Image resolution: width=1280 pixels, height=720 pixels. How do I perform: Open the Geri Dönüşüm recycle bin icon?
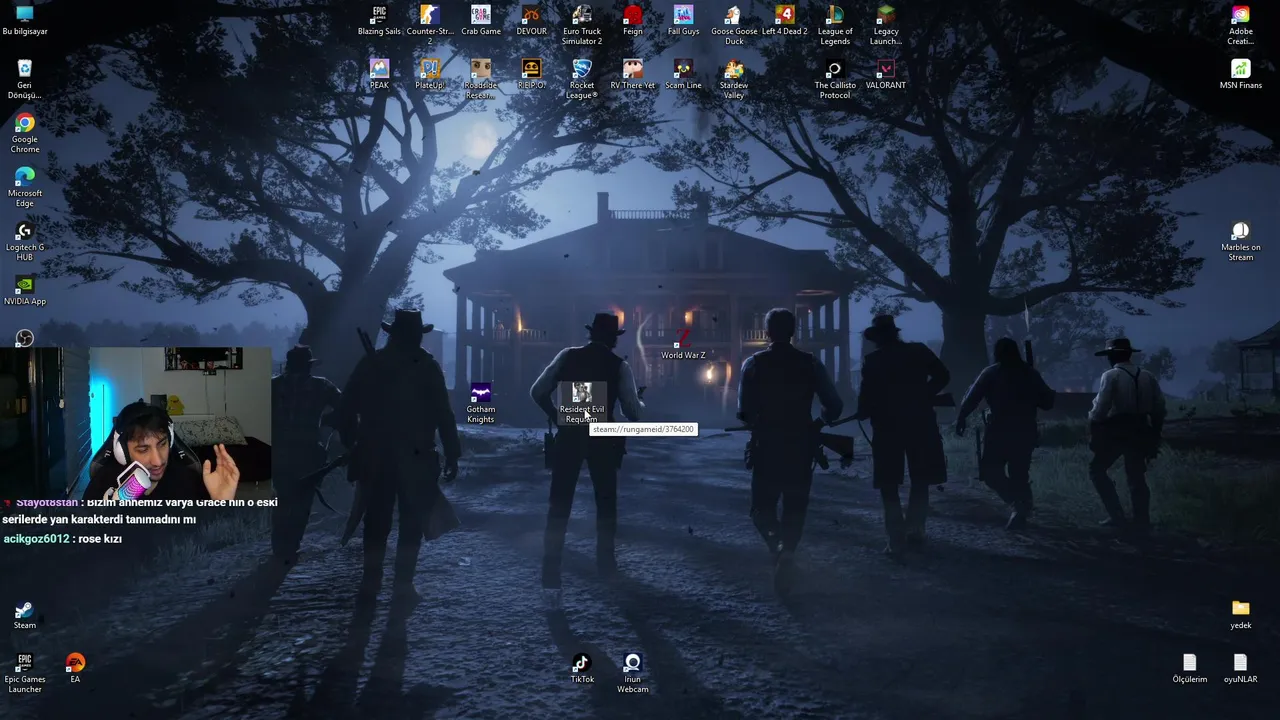[25, 79]
